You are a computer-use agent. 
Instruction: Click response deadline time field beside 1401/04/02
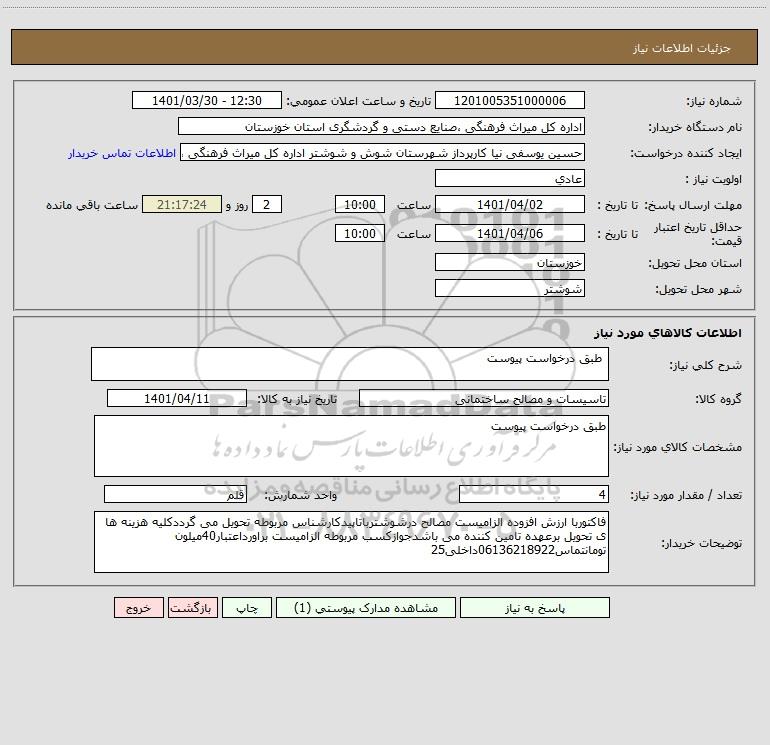click(x=359, y=205)
